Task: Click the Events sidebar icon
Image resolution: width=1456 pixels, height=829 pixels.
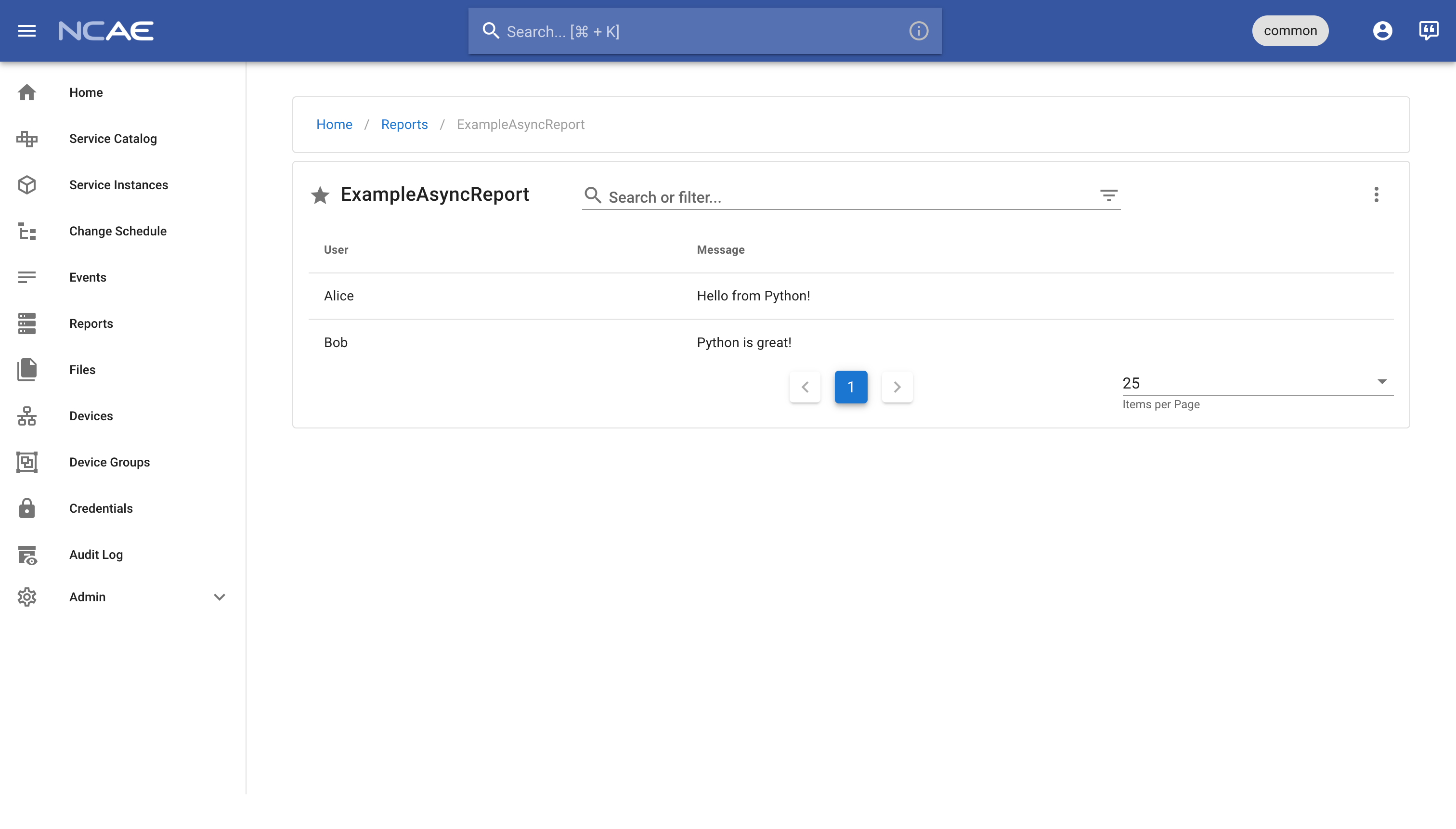Action: point(27,277)
